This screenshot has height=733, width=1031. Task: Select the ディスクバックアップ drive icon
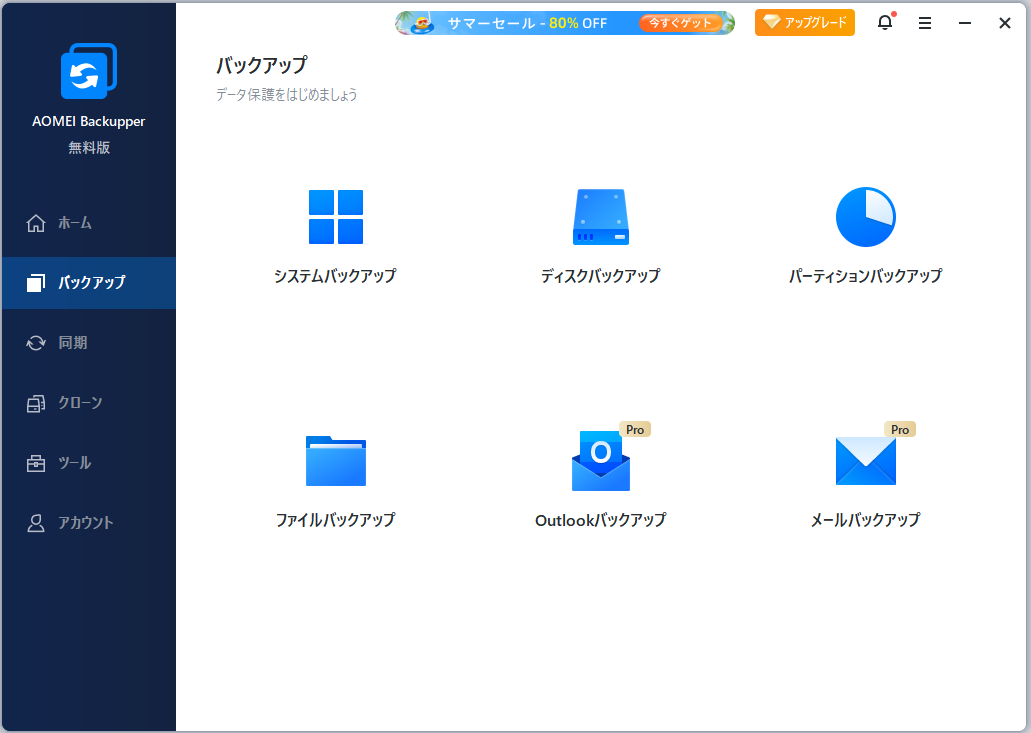click(x=601, y=217)
